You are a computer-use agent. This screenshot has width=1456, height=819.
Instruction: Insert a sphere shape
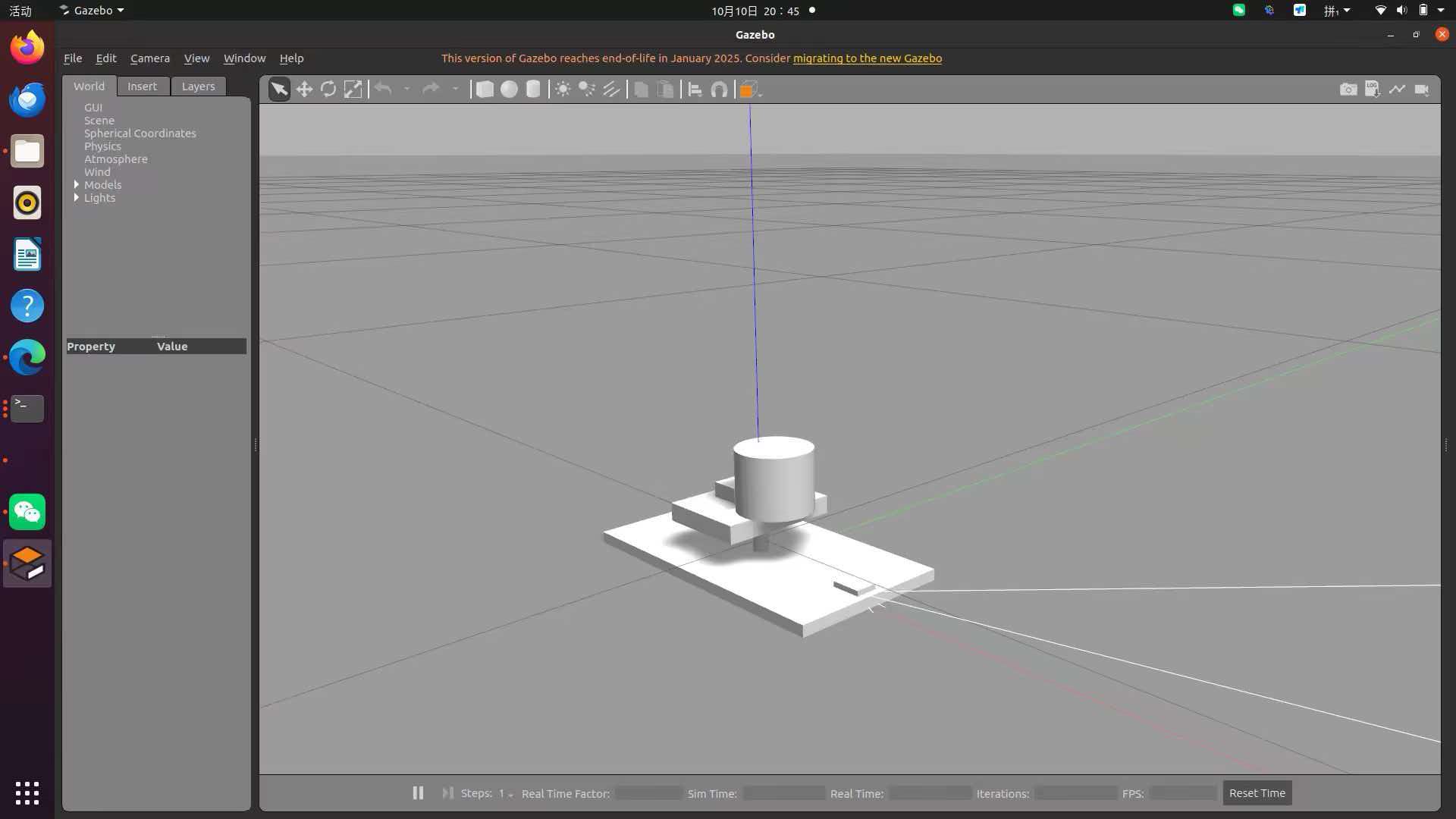tap(509, 89)
